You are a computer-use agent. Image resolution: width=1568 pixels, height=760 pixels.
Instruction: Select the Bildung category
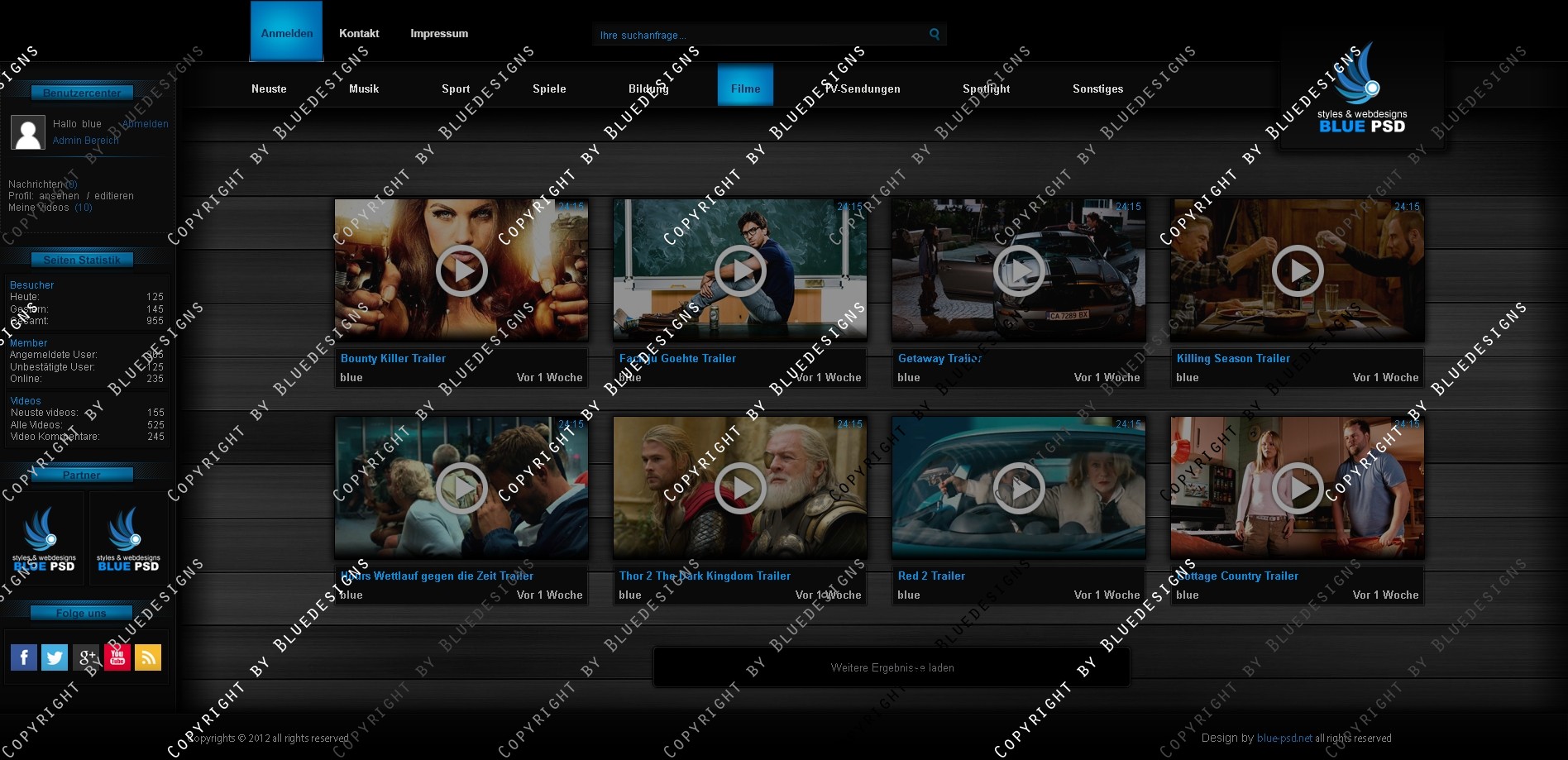(x=648, y=88)
